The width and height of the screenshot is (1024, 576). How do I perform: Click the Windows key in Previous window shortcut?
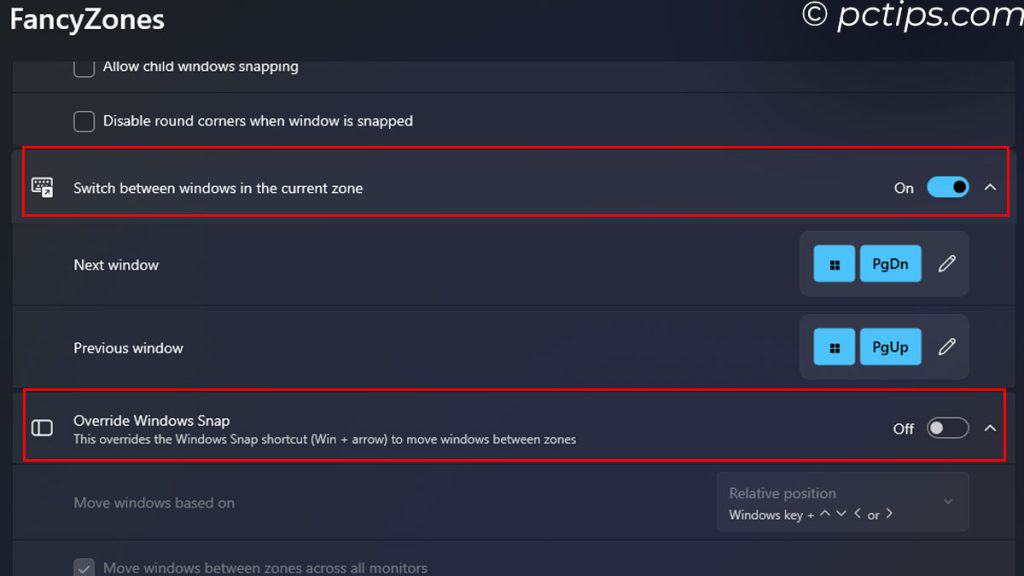tap(834, 348)
